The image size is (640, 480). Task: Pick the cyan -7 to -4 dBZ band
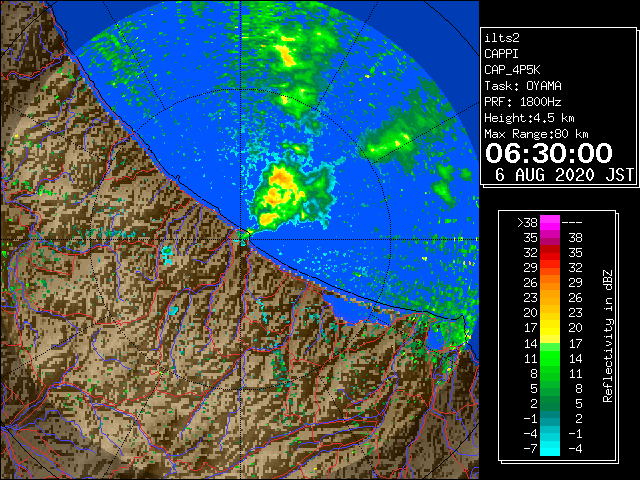[x=550, y=448]
